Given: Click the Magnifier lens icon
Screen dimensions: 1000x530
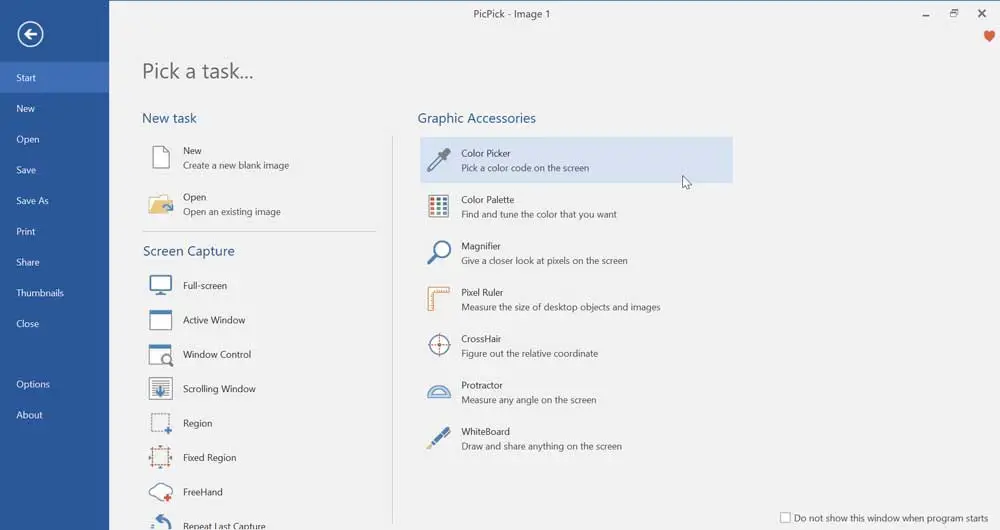Looking at the screenshot, I should (439, 253).
